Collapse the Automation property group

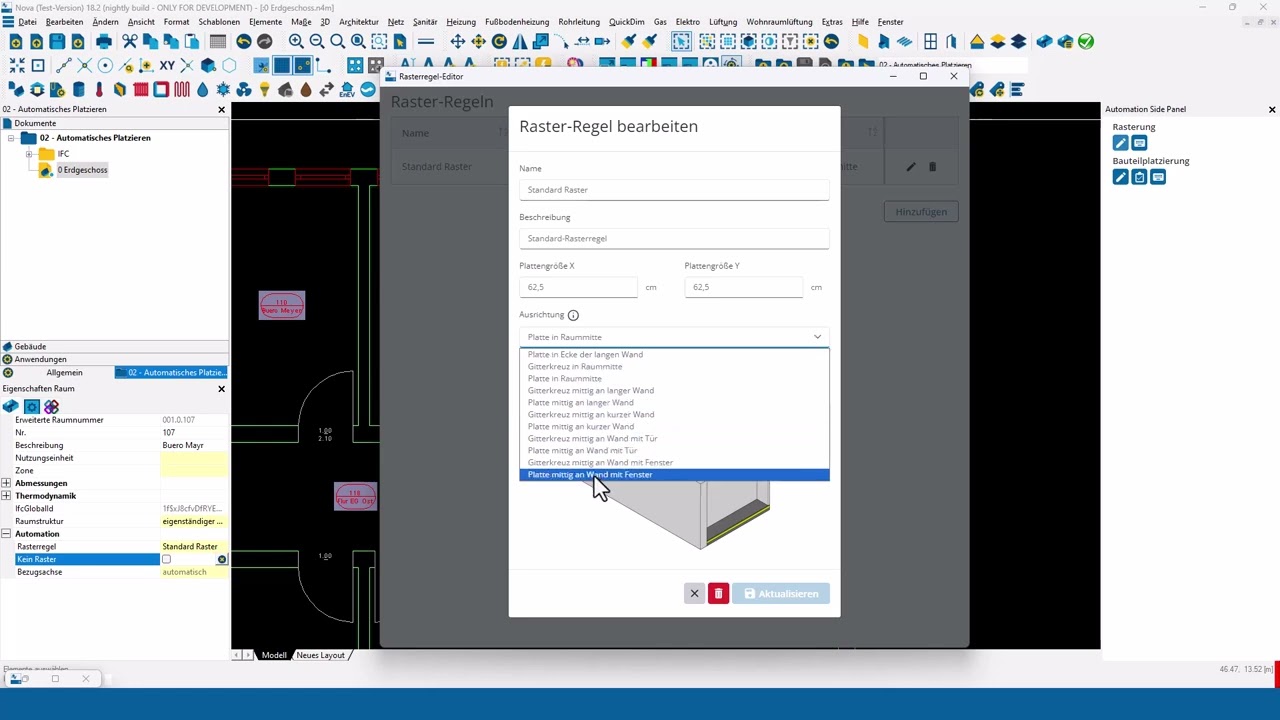(x=6, y=534)
